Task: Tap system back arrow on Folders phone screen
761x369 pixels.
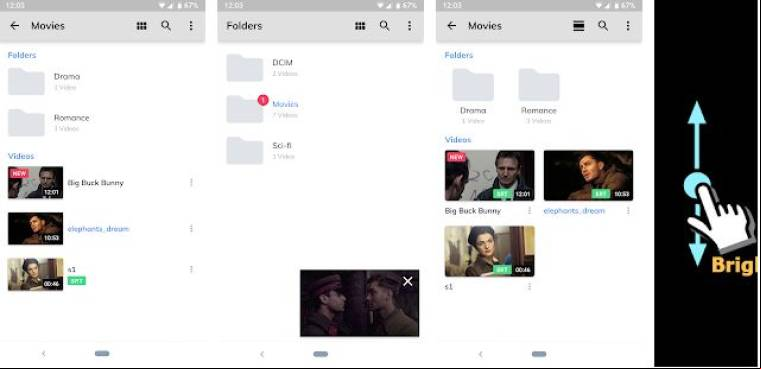Action: (x=262, y=353)
